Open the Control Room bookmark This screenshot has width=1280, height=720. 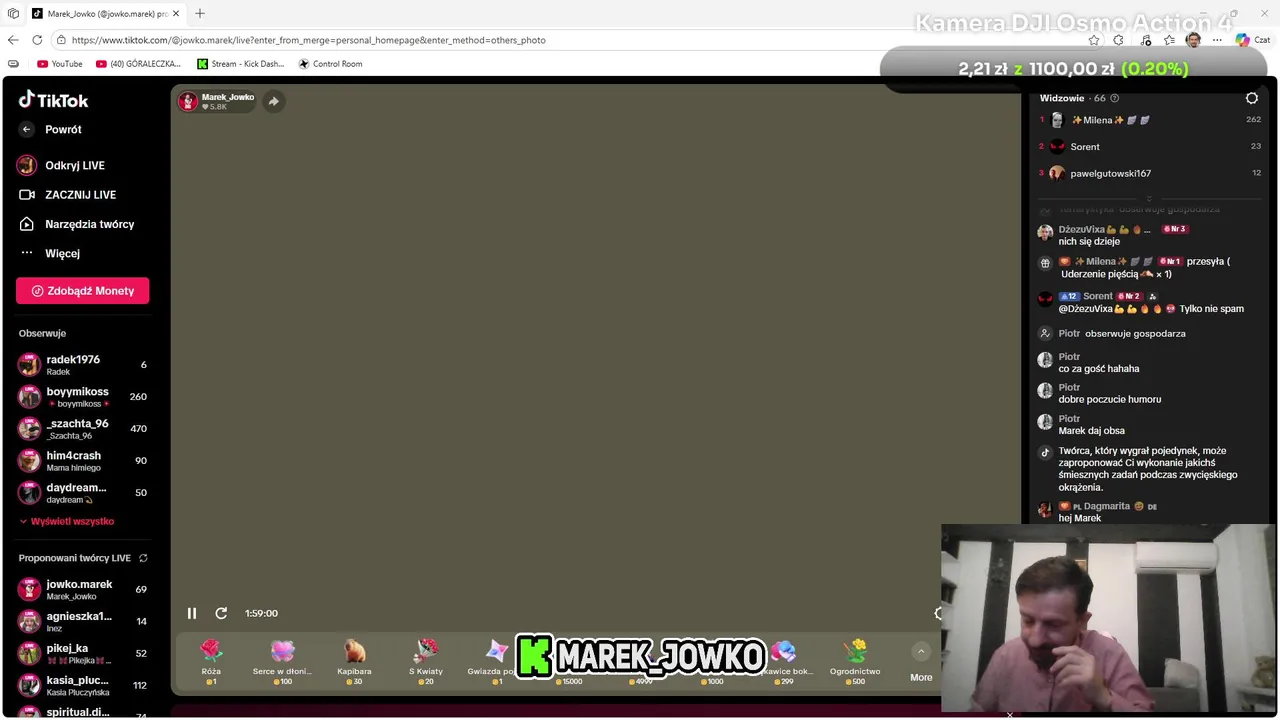pyautogui.click(x=330, y=64)
